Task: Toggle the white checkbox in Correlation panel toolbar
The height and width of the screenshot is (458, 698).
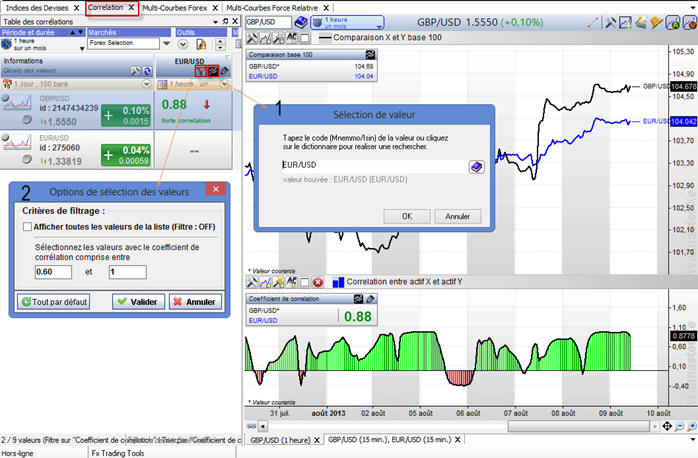Action: point(304,282)
